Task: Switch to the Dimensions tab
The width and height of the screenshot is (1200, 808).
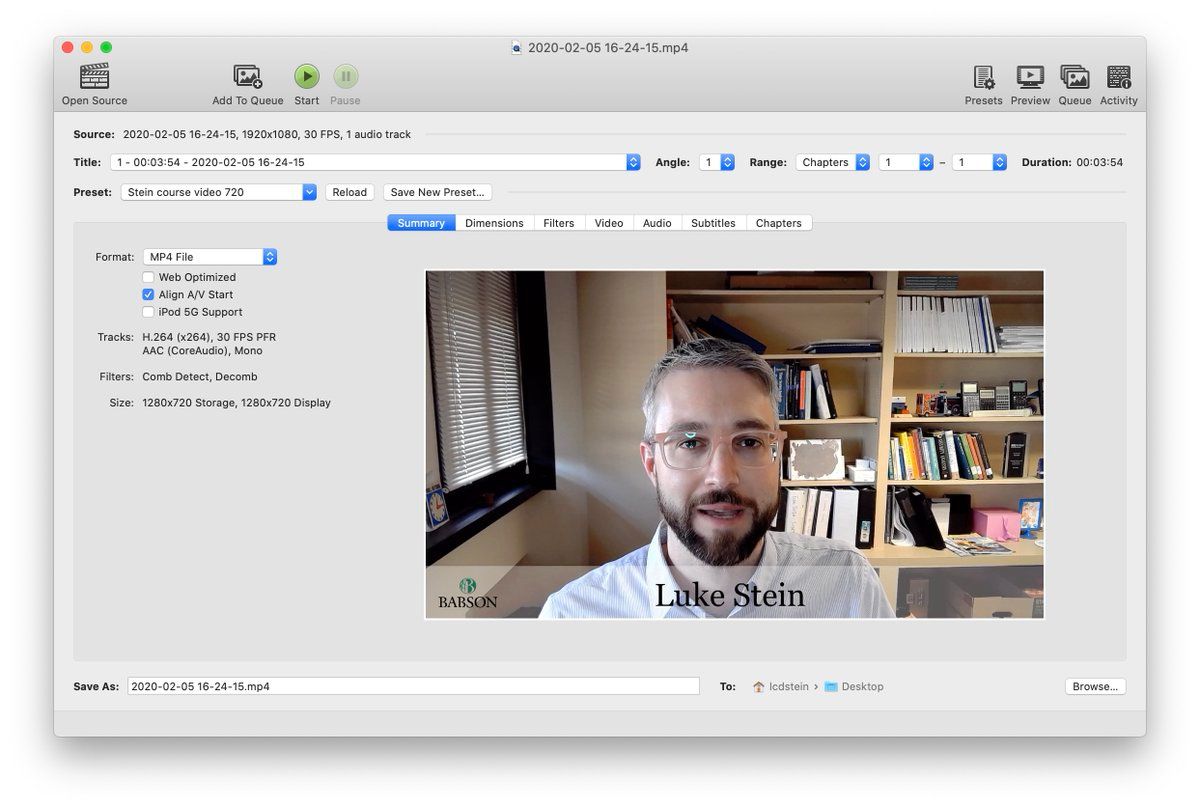Action: (x=494, y=223)
